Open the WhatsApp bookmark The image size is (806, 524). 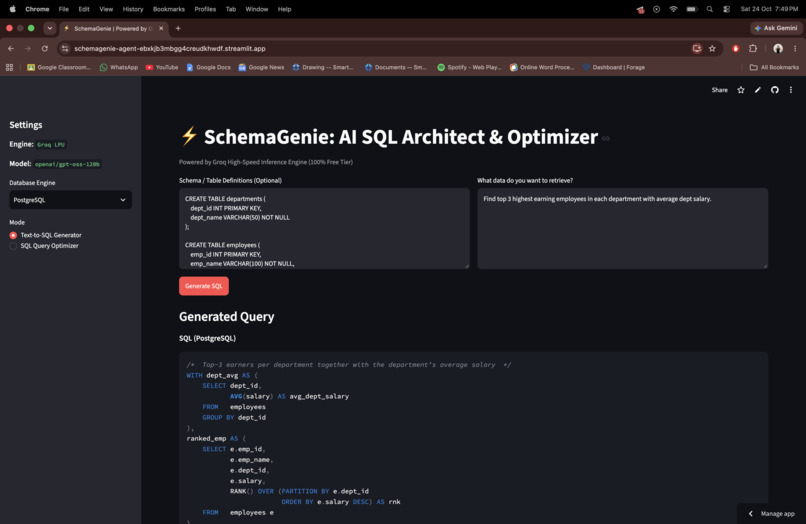[x=119, y=67]
